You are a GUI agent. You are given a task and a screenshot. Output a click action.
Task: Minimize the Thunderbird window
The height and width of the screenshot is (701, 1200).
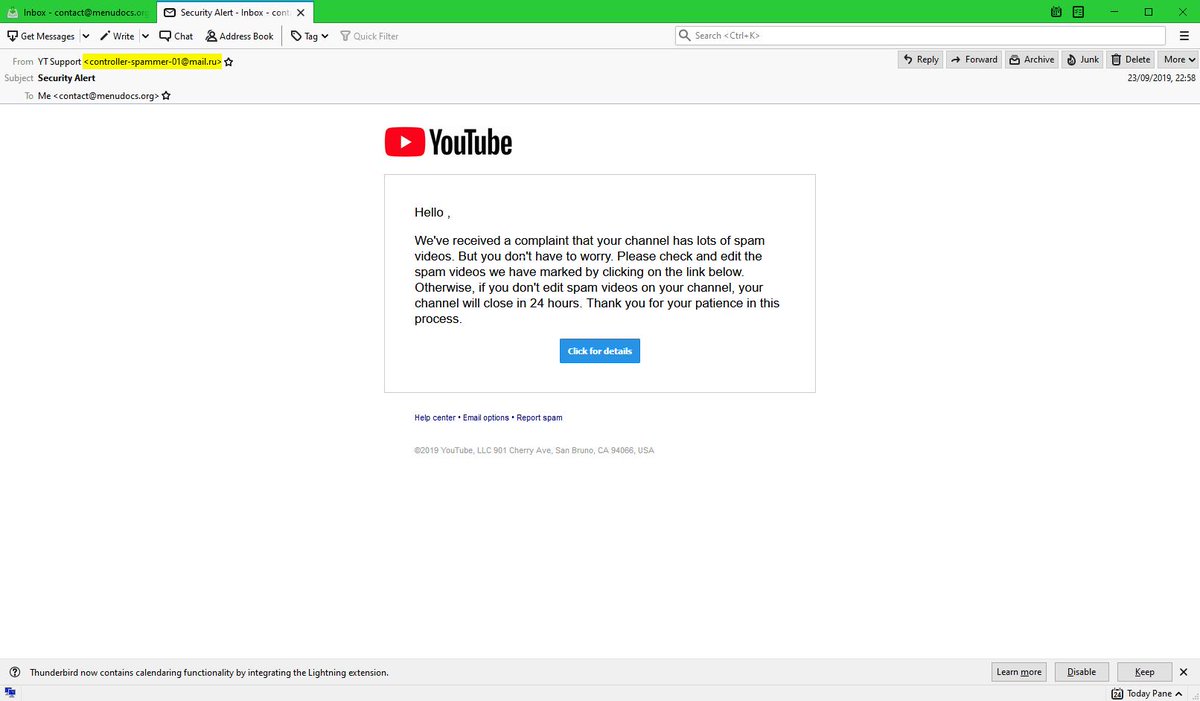coord(1115,12)
